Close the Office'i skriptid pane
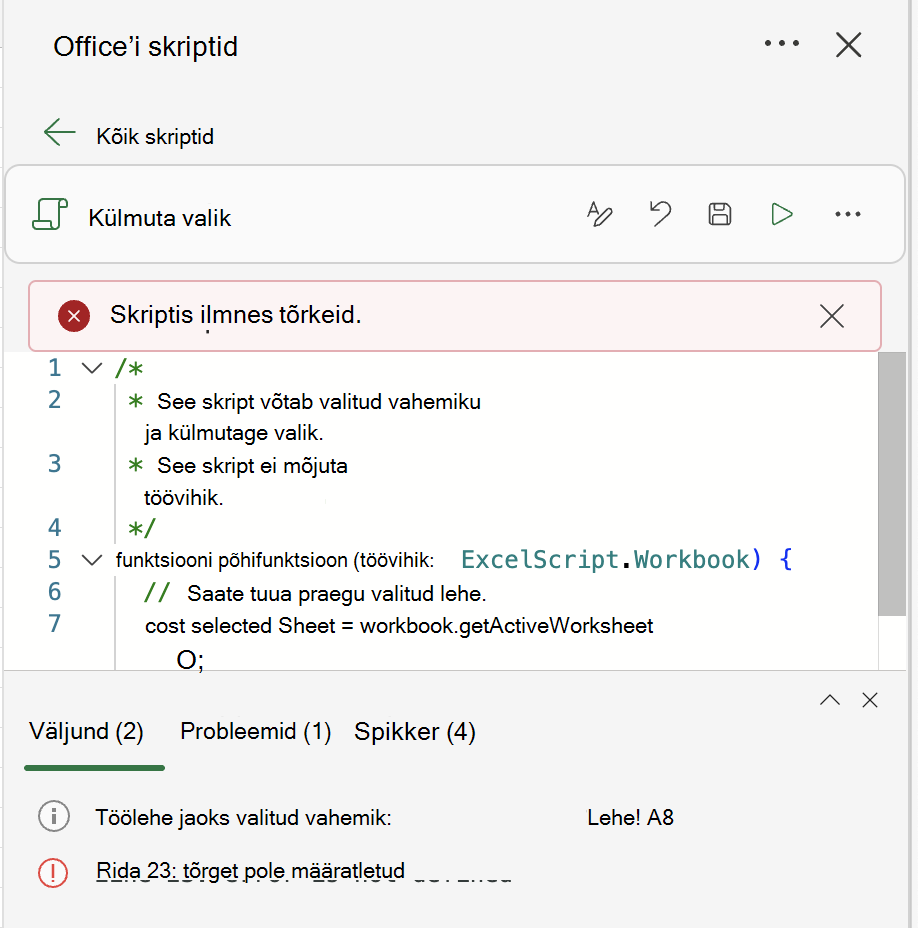 (x=848, y=44)
